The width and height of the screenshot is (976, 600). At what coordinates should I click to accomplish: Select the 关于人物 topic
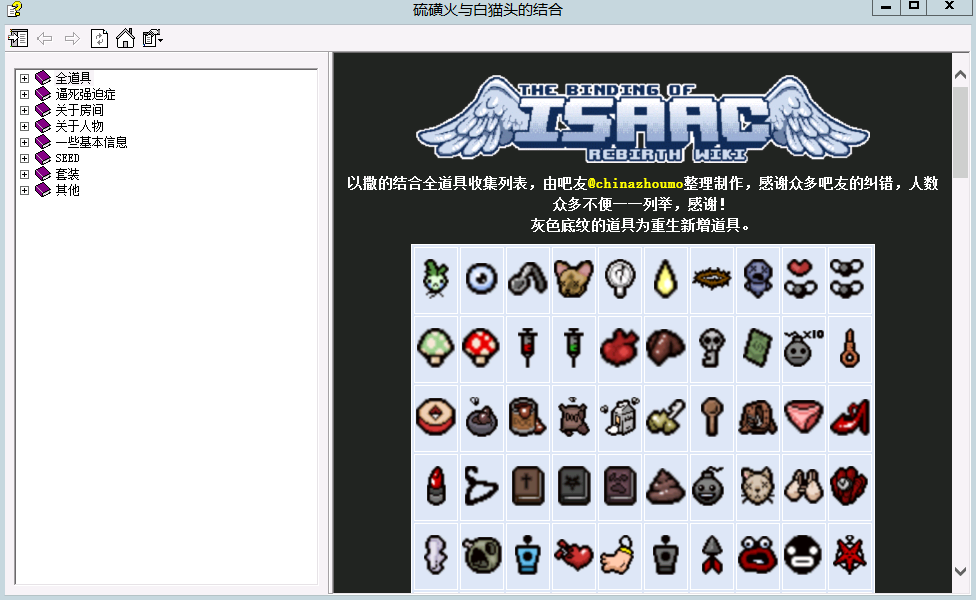79,126
